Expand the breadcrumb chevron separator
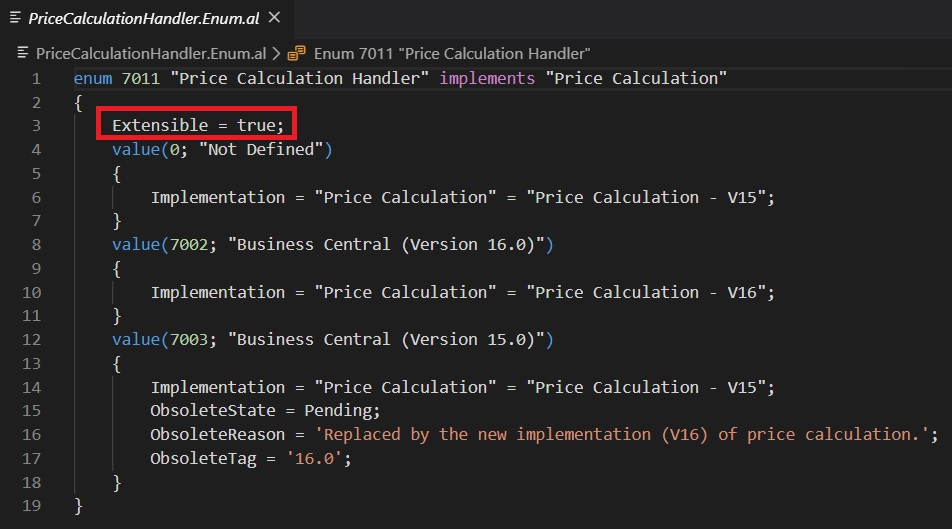952x529 pixels. pyautogui.click(x=276, y=52)
